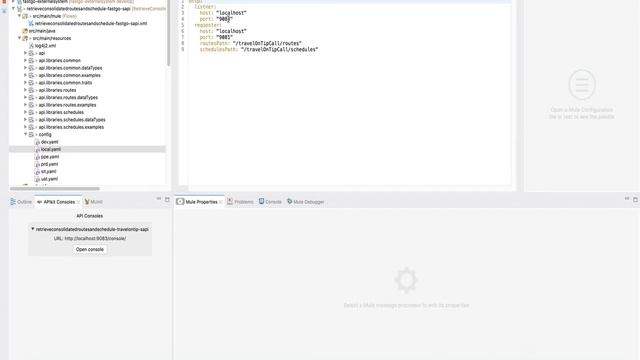This screenshot has width=640, height=360.
Task: Select the log4j2.xml file
Action: [x=45, y=46]
